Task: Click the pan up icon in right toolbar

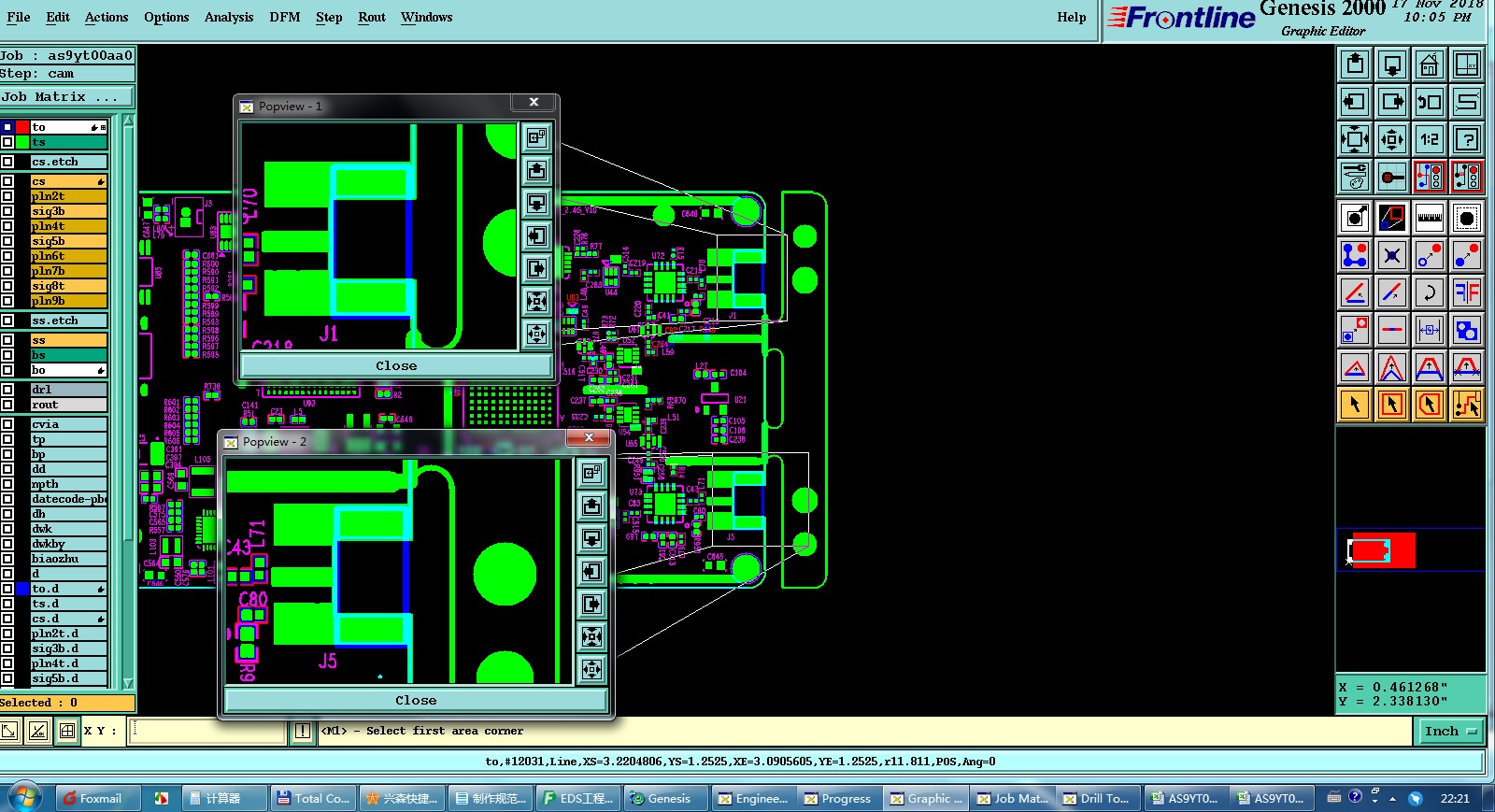Action: coord(1355,64)
